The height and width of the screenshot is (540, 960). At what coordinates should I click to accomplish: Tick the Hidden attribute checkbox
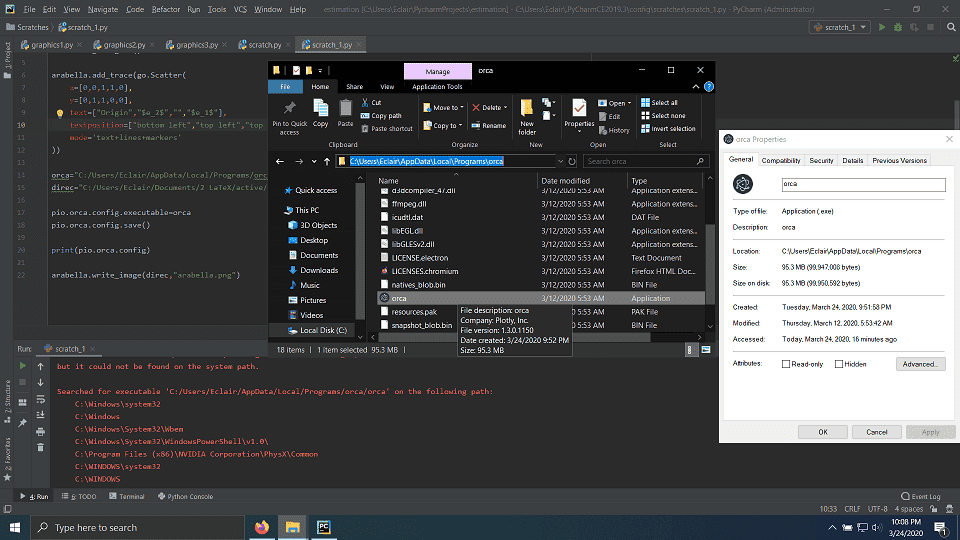pyautogui.click(x=837, y=364)
